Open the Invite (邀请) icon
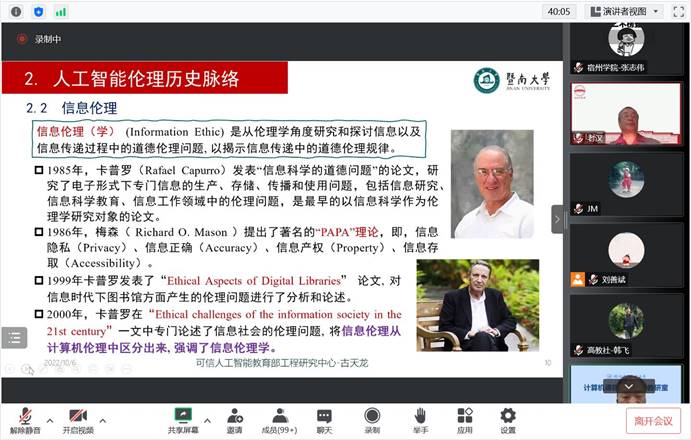 [x=234, y=418]
